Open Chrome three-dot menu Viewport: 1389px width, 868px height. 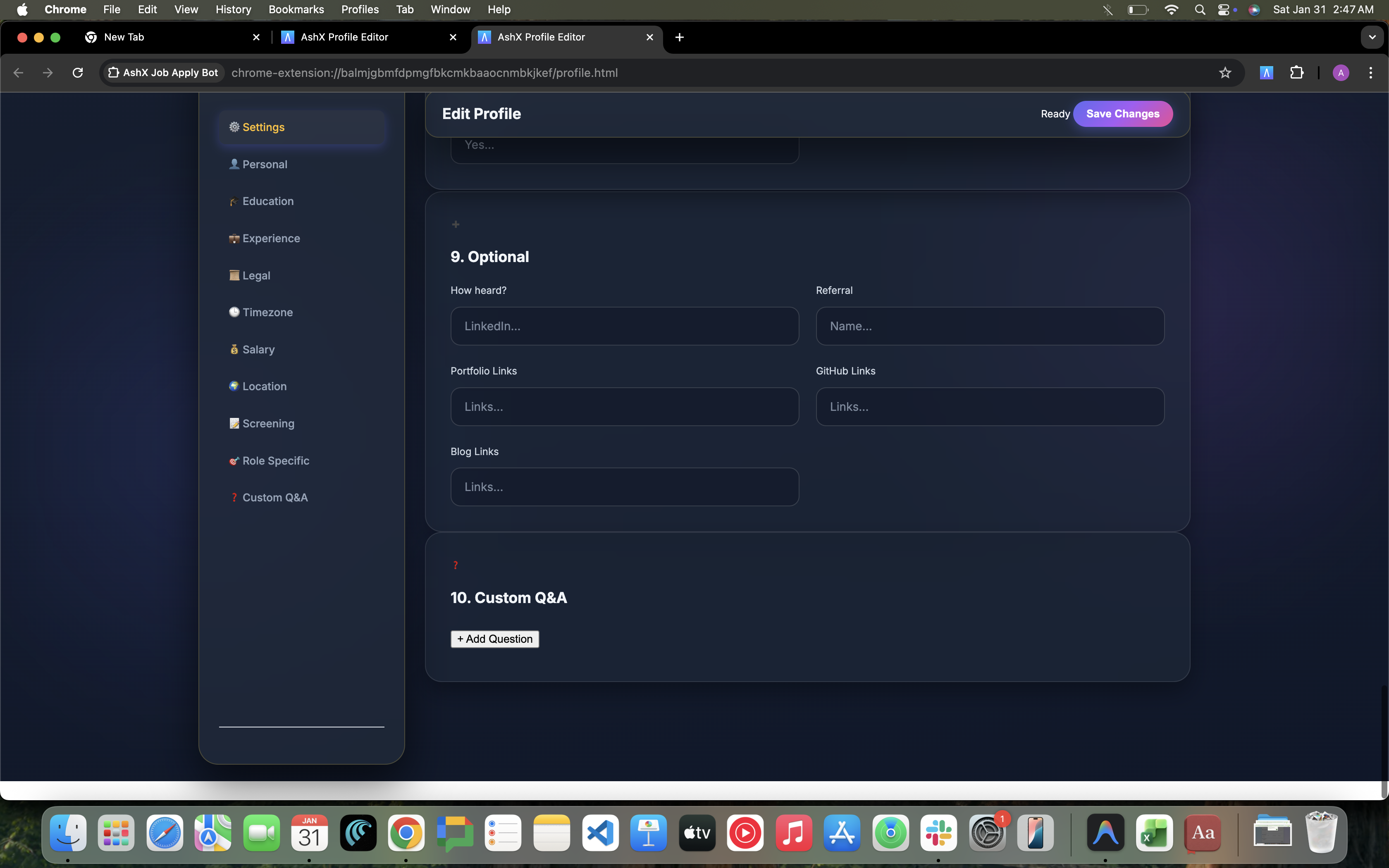pos(1371,73)
